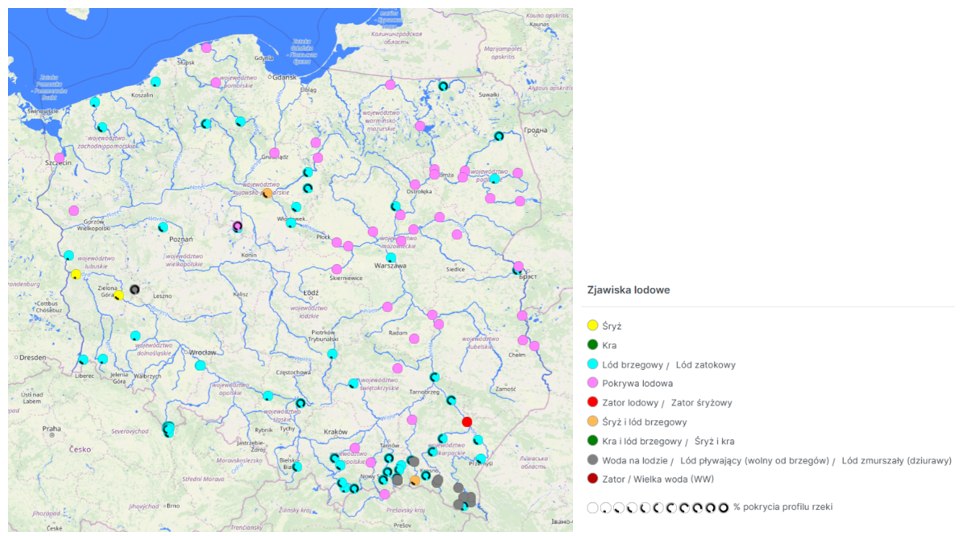
Task: Select the Kra legend entry label
Action: [612, 345]
